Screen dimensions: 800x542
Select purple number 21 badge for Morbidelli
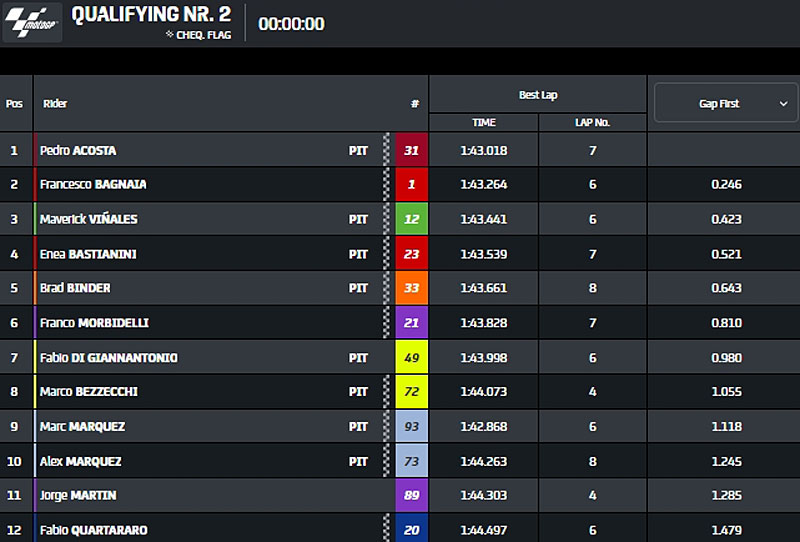click(x=412, y=323)
